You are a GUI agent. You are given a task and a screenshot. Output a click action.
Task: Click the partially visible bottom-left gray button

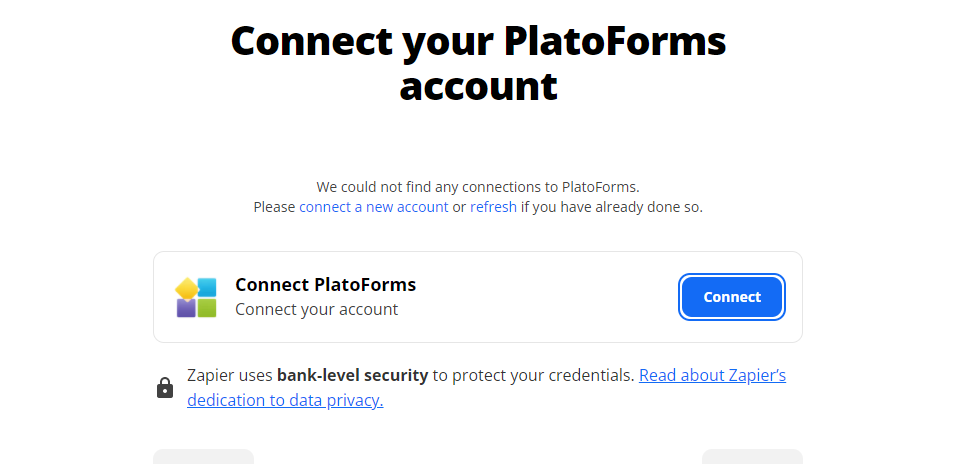(203, 457)
